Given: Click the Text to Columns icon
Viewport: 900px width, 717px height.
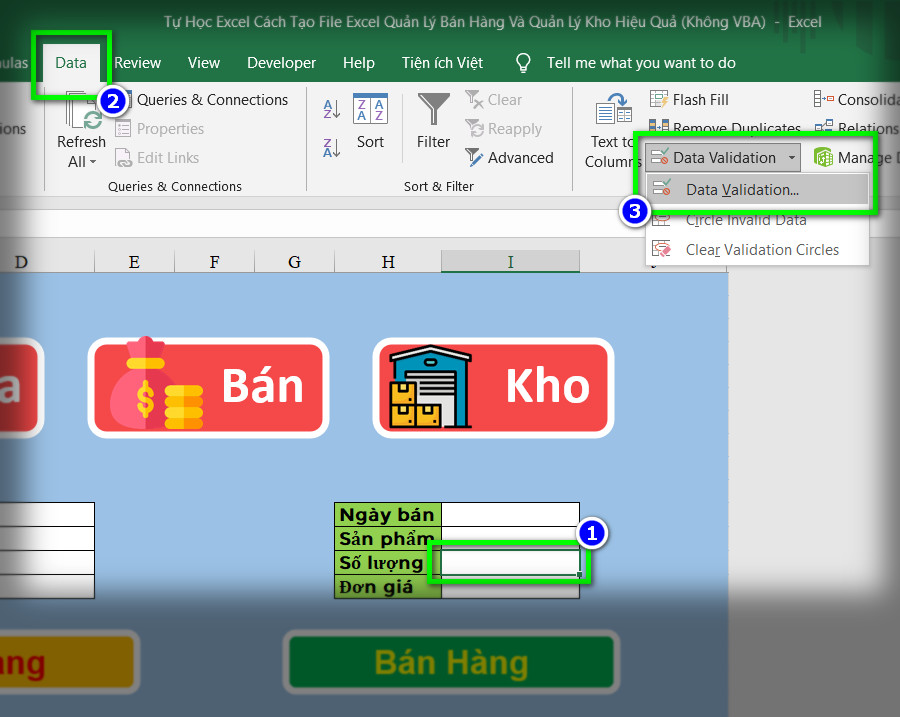Looking at the screenshot, I should (x=614, y=109).
